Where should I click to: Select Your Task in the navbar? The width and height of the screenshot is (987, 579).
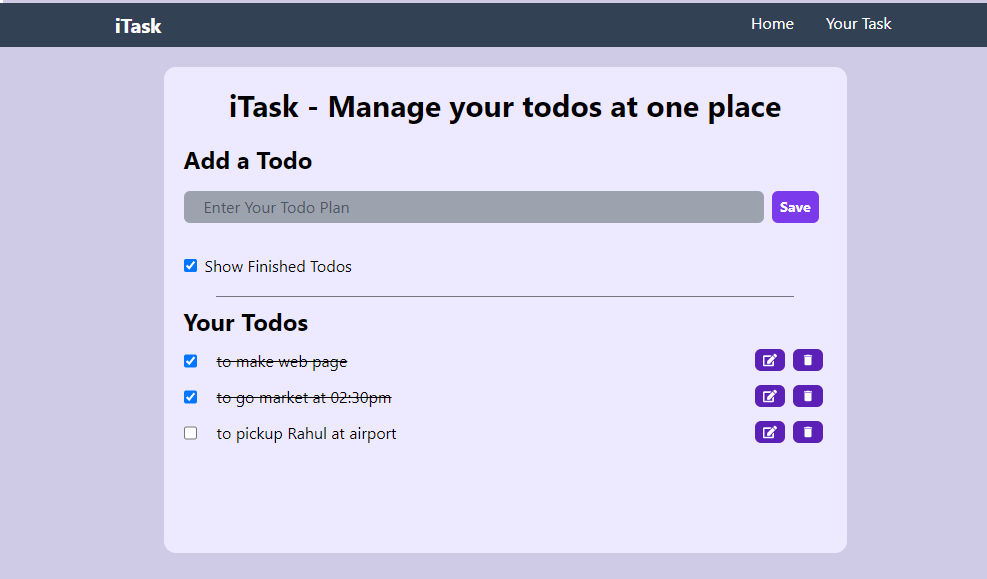(x=858, y=23)
